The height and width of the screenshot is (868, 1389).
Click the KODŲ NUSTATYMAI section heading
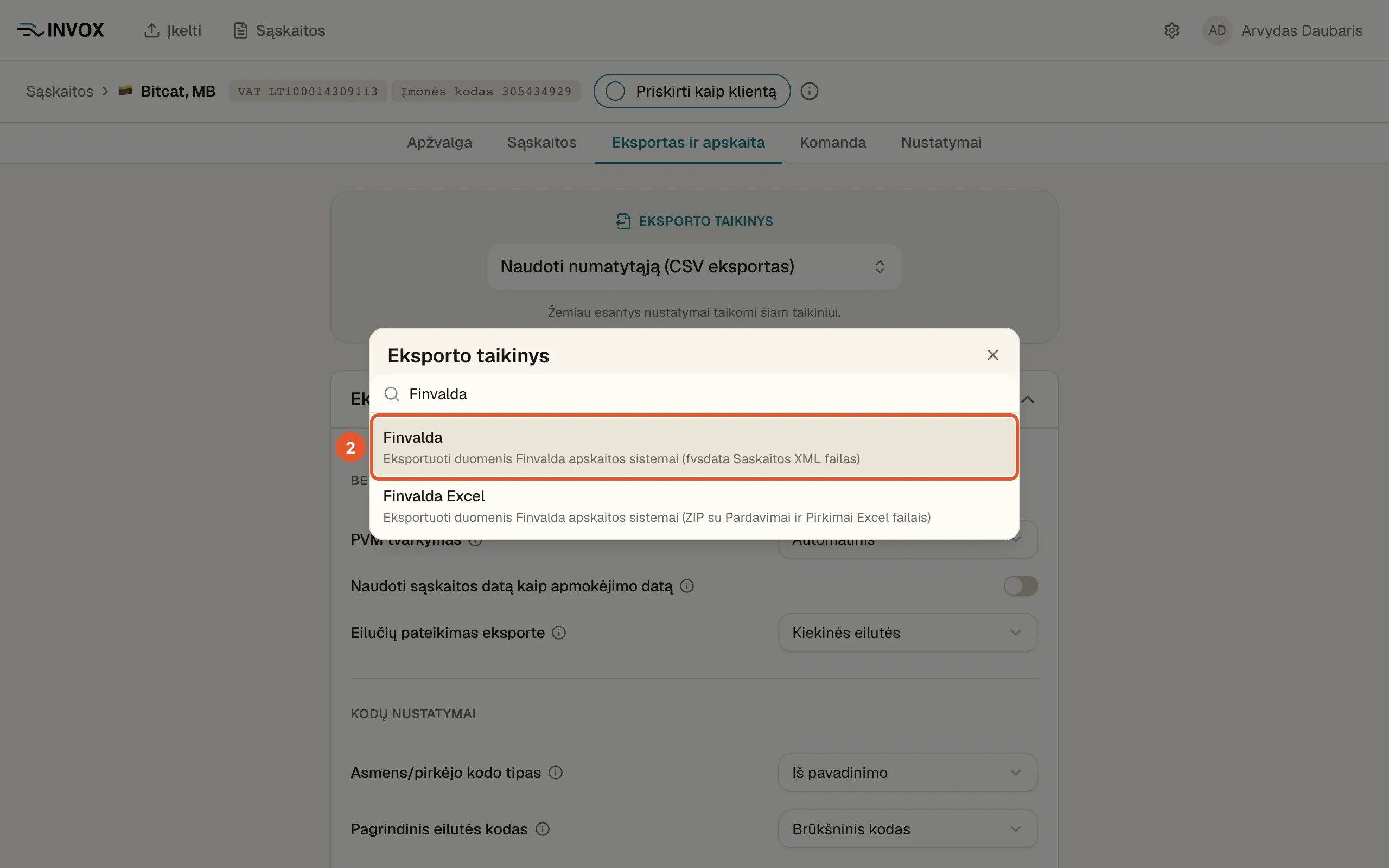[413, 713]
